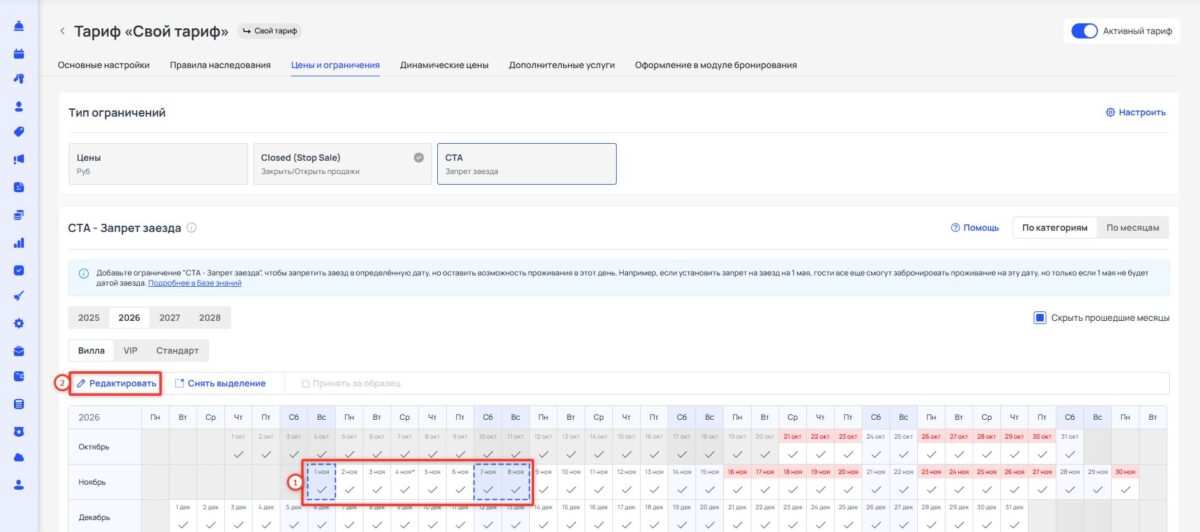Select year 2026
This screenshot has height=532, width=1200.
tap(129, 318)
